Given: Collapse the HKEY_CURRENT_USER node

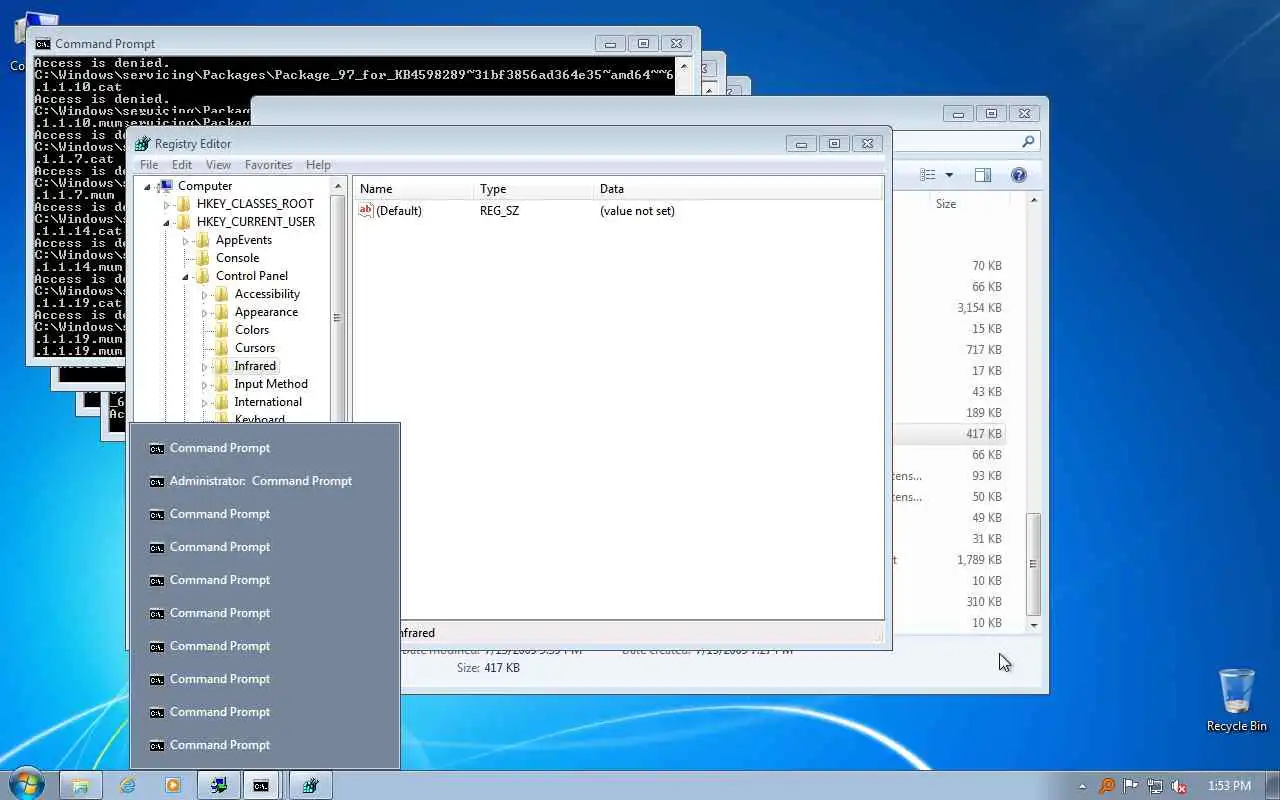Looking at the screenshot, I should pos(167,223).
